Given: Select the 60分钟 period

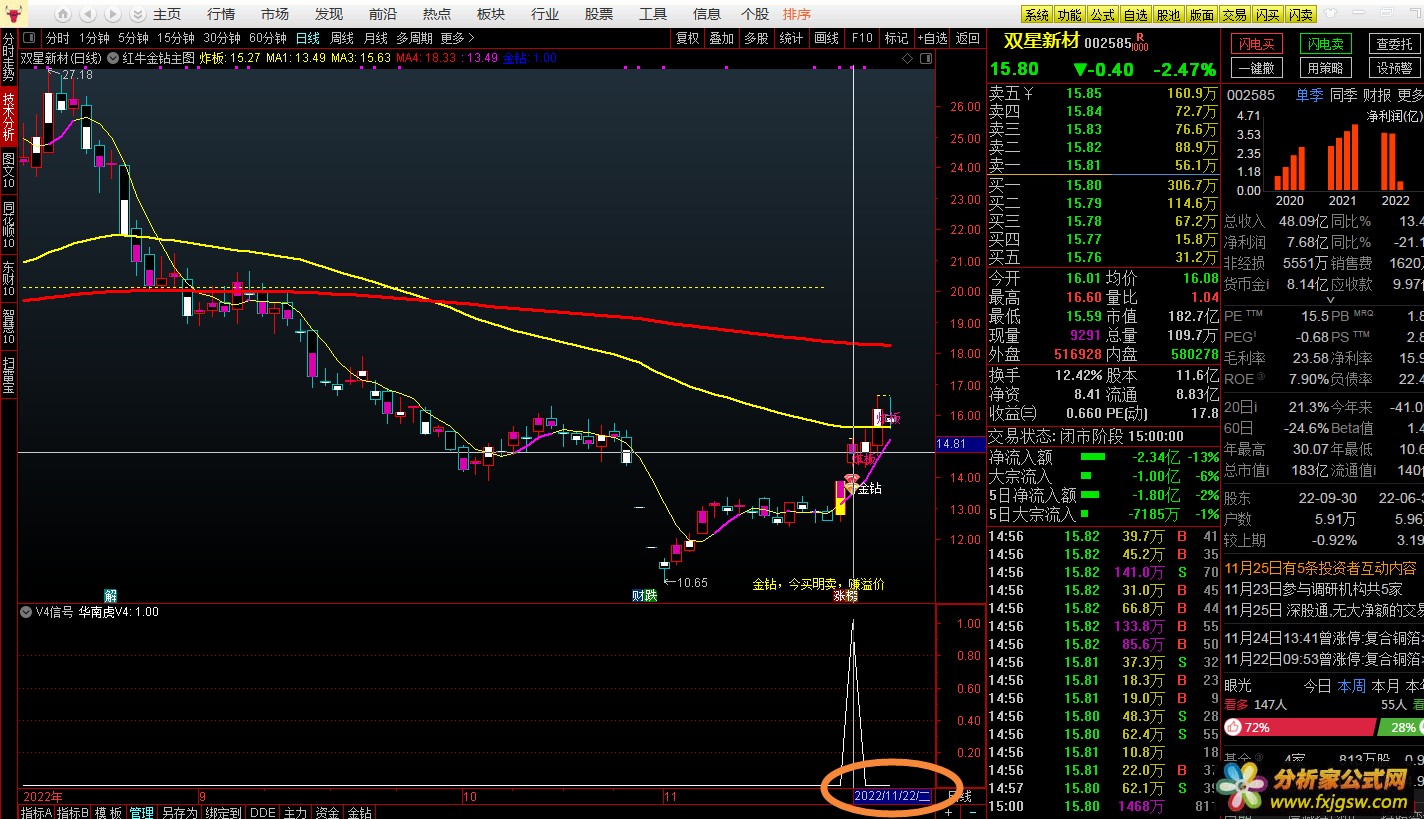Looking at the screenshot, I should point(267,38).
